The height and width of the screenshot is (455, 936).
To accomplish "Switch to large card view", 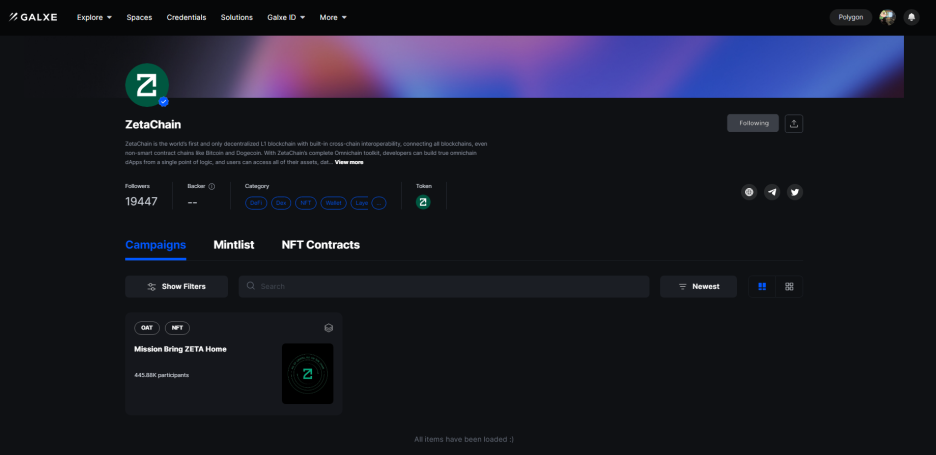I will pos(762,287).
